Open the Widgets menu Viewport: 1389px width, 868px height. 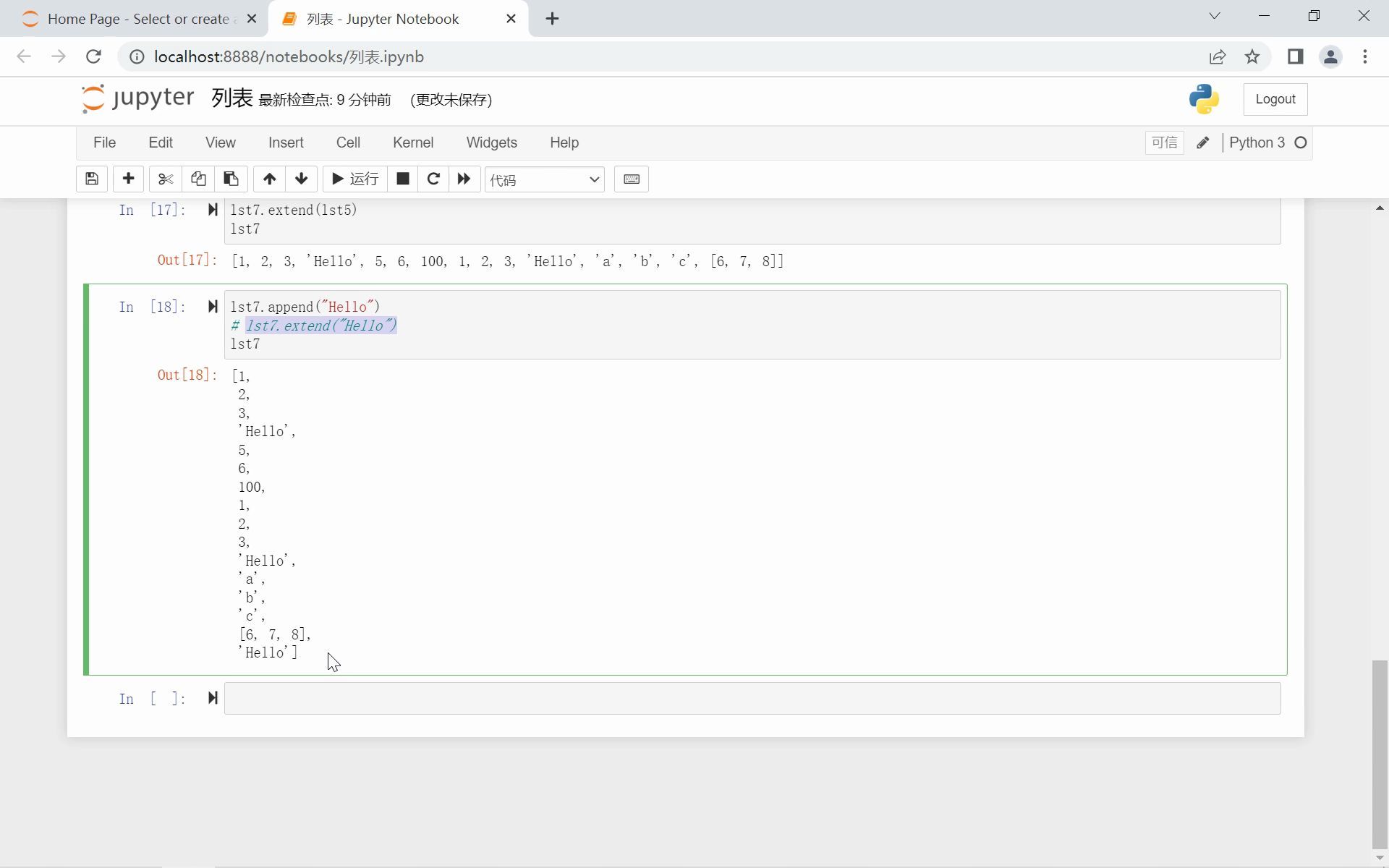[x=492, y=143]
